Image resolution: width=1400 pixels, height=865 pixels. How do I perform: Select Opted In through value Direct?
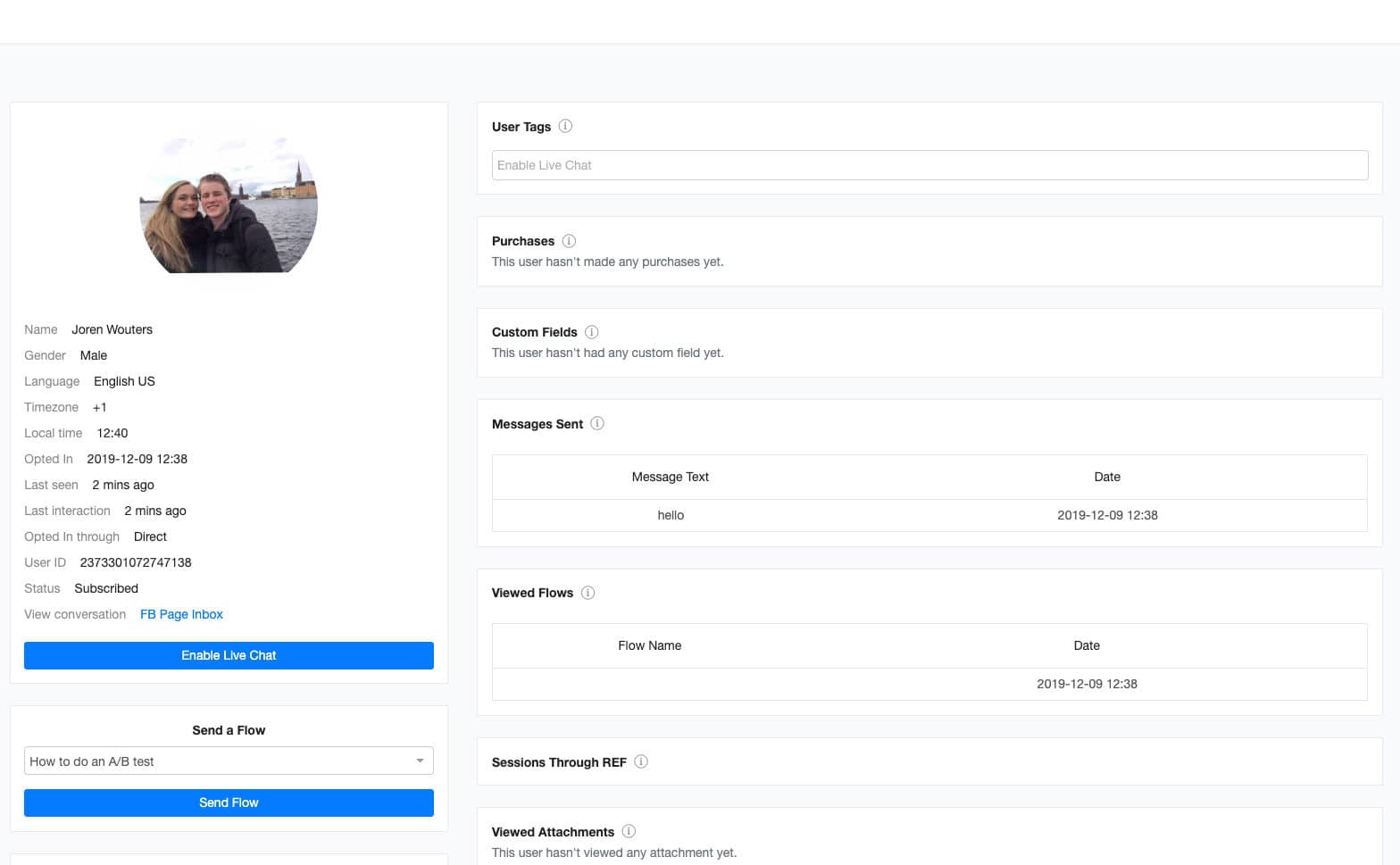[150, 536]
